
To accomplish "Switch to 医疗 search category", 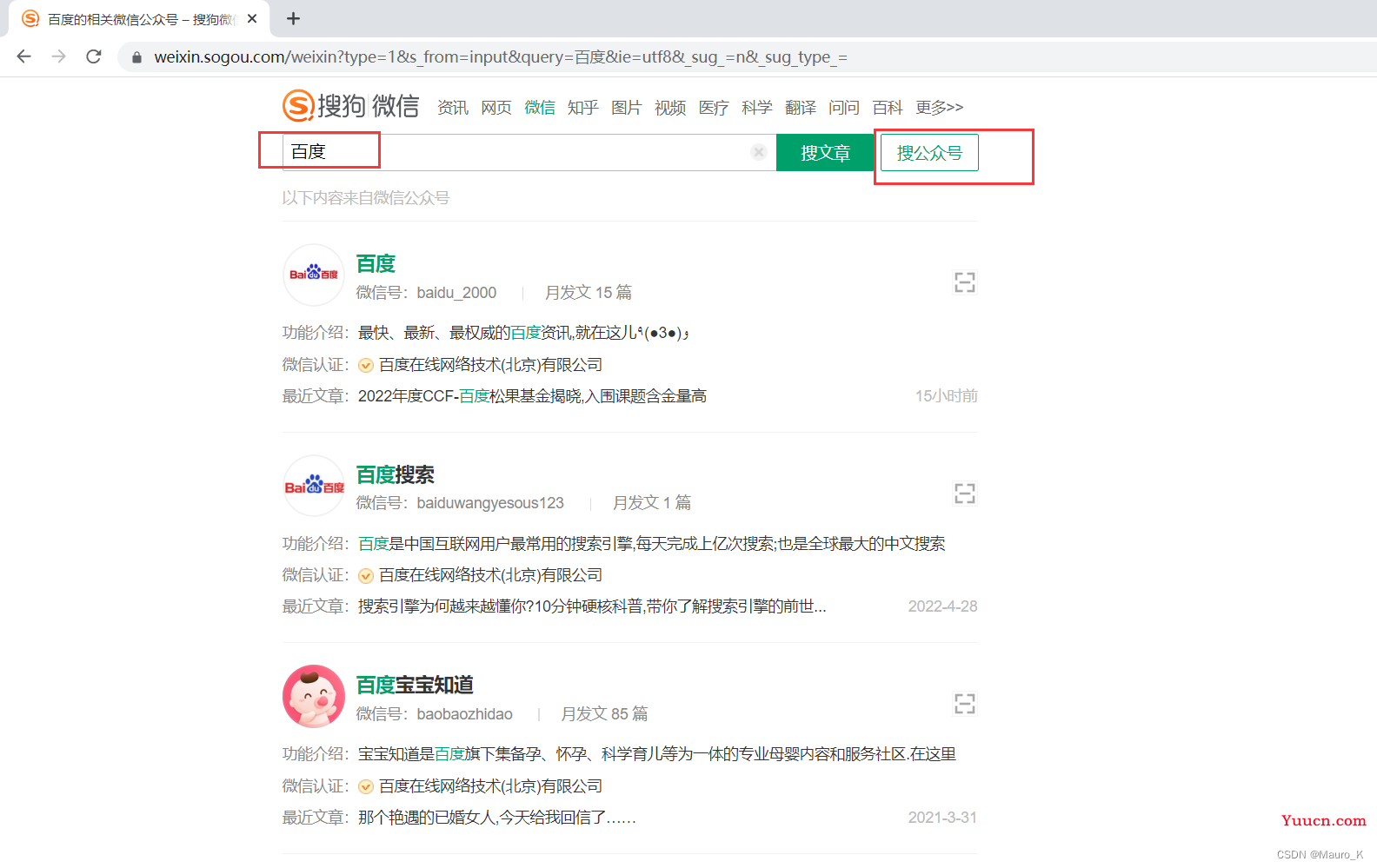I will pyautogui.click(x=714, y=107).
